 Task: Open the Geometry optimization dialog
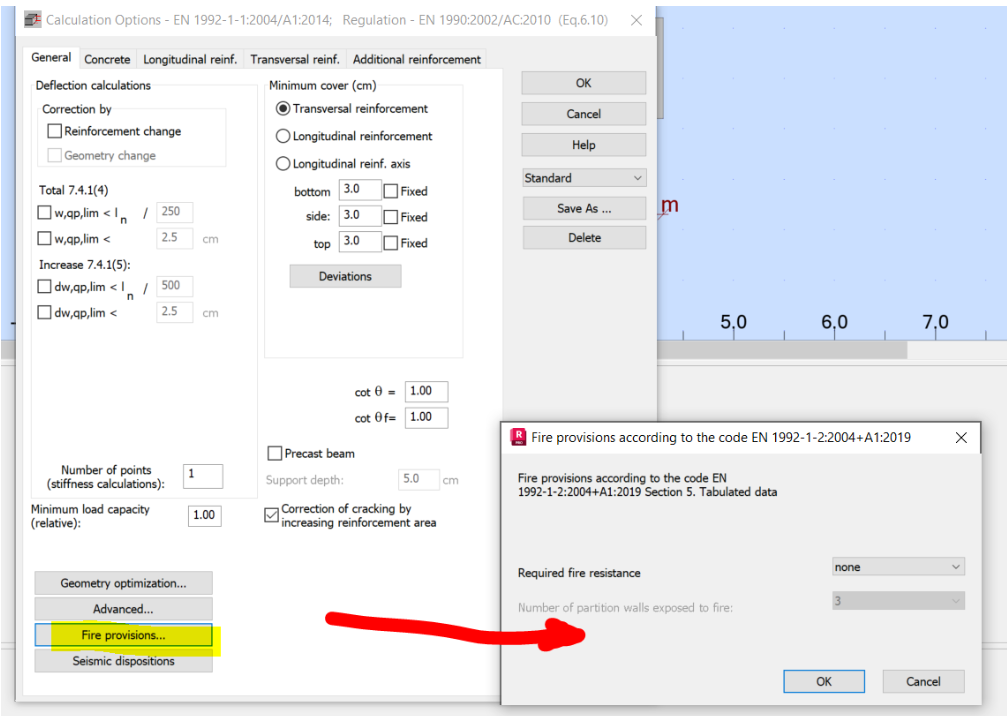(122, 583)
